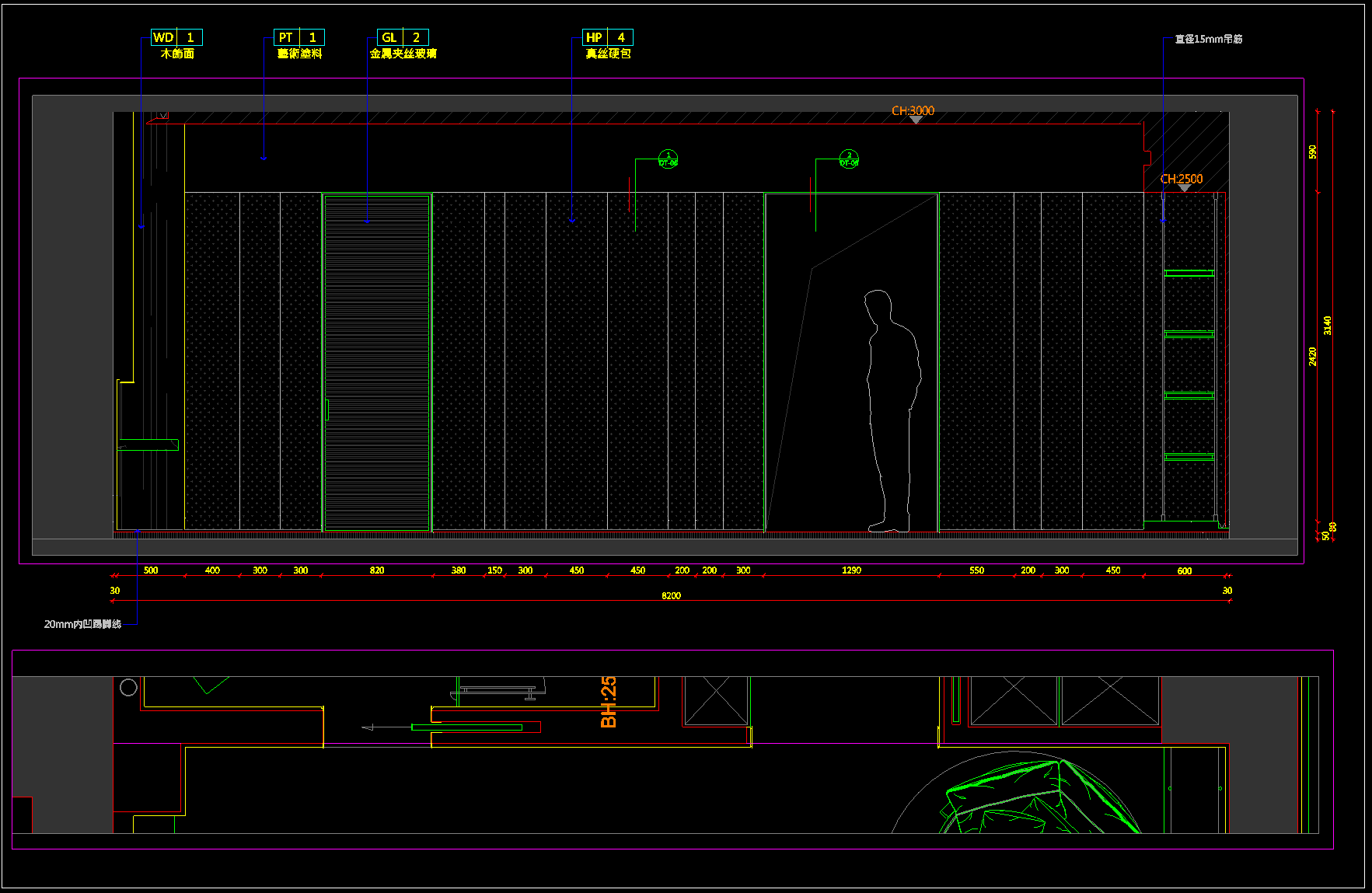Image resolution: width=1372 pixels, height=893 pixels.
Task: Click the 2420 vertical dimension
Action: (x=1313, y=357)
